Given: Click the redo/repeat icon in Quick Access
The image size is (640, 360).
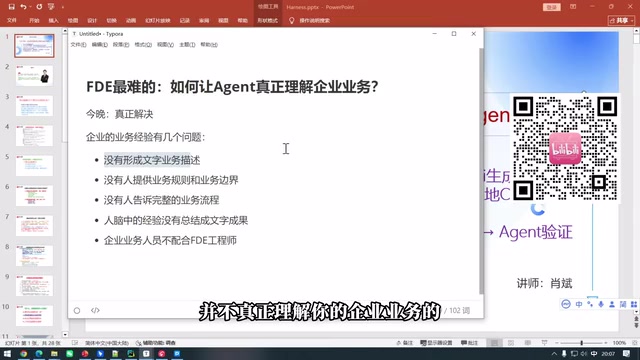Looking at the screenshot, I should tap(39, 7).
